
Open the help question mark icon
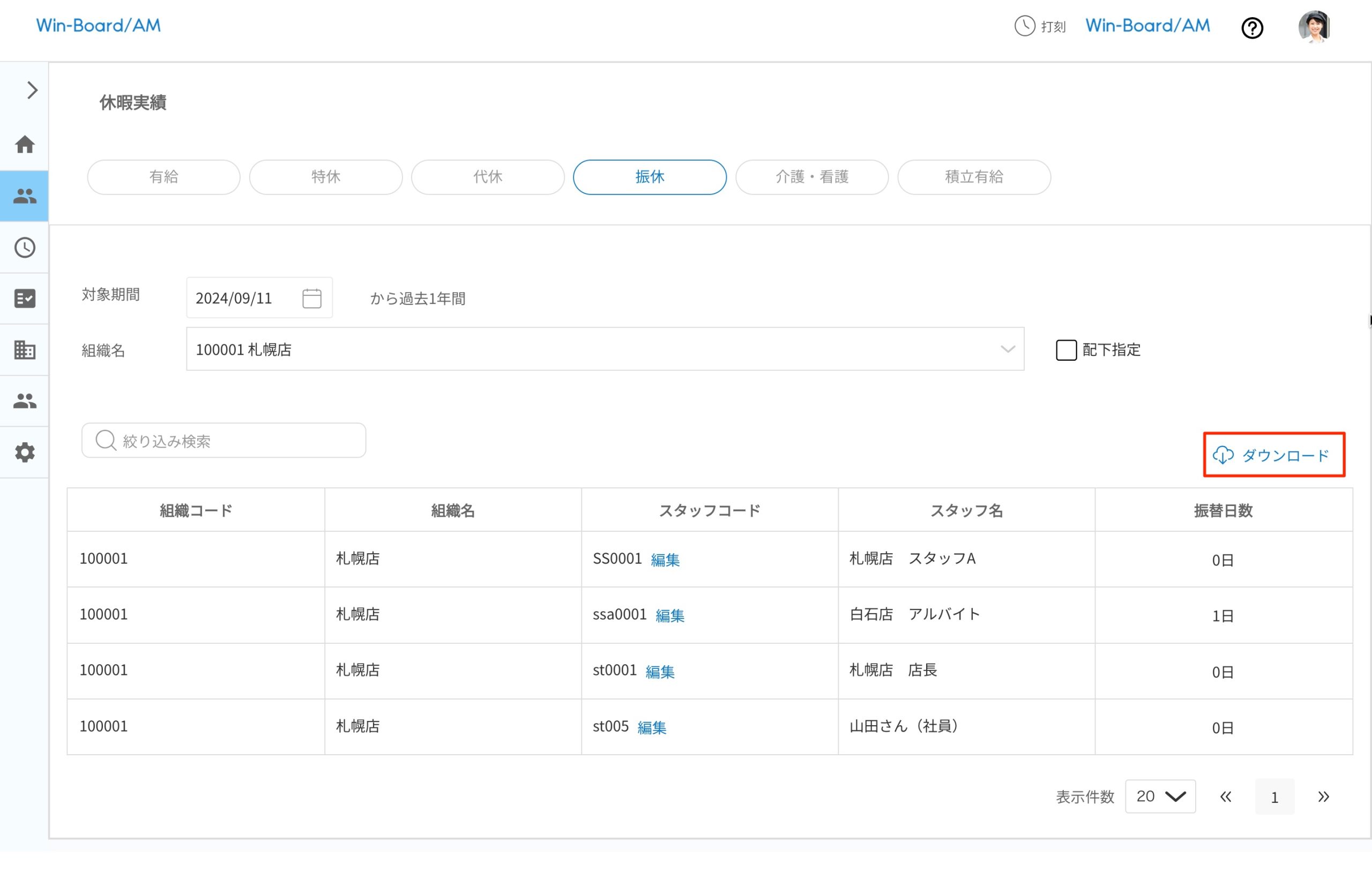click(1252, 28)
